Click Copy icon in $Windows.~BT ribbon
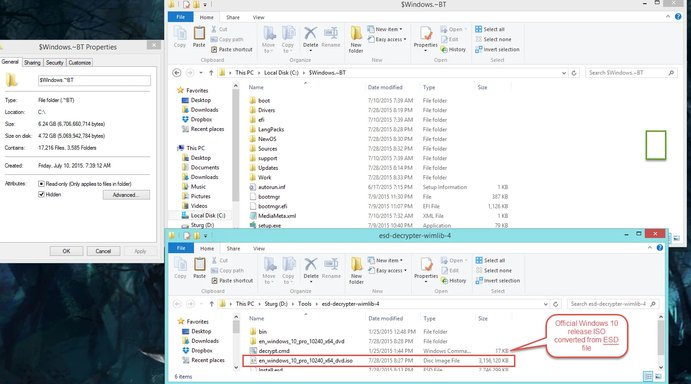This screenshot has width=691, height=384. (x=180, y=37)
